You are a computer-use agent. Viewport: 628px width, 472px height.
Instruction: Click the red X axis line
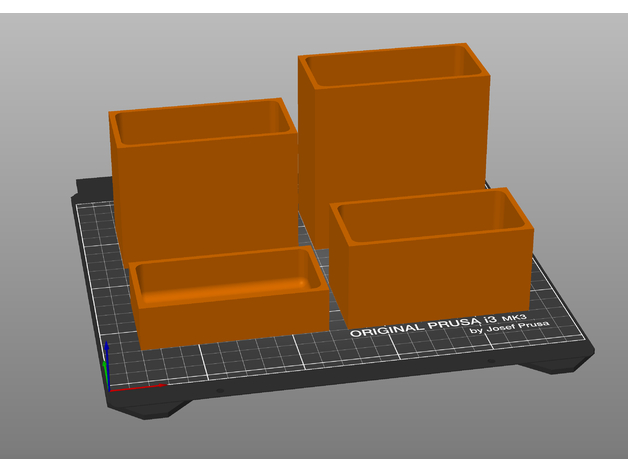(x=140, y=387)
